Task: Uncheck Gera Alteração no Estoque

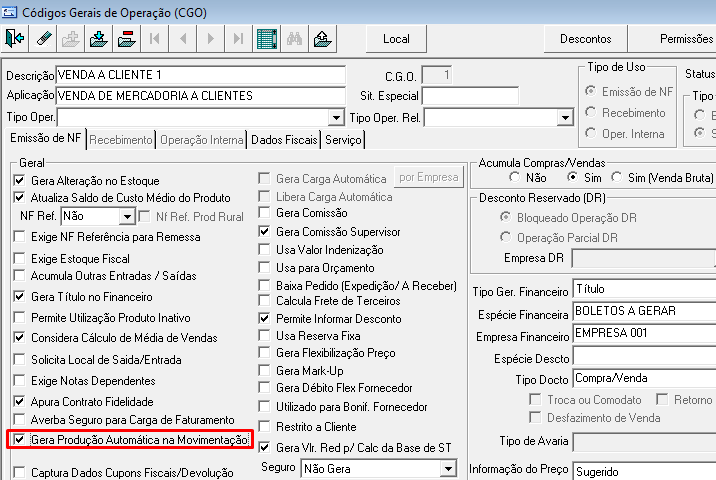Action: coord(19,180)
